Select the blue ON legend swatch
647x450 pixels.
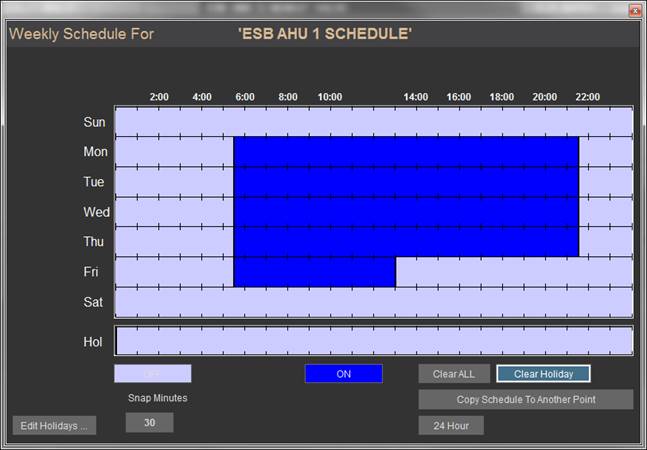point(343,374)
